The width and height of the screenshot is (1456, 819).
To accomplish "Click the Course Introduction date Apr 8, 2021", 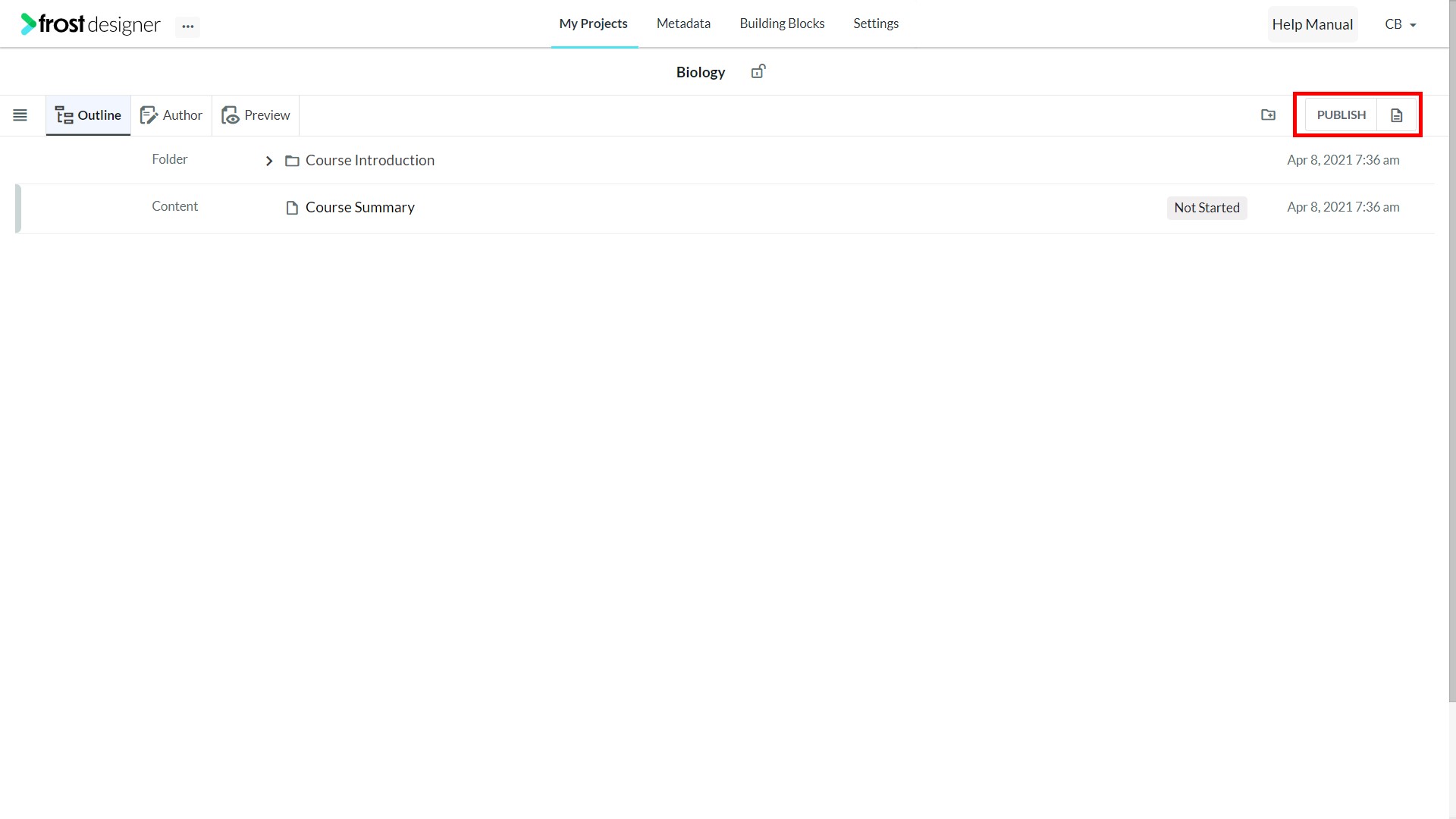I will (x=1343, y=160).
